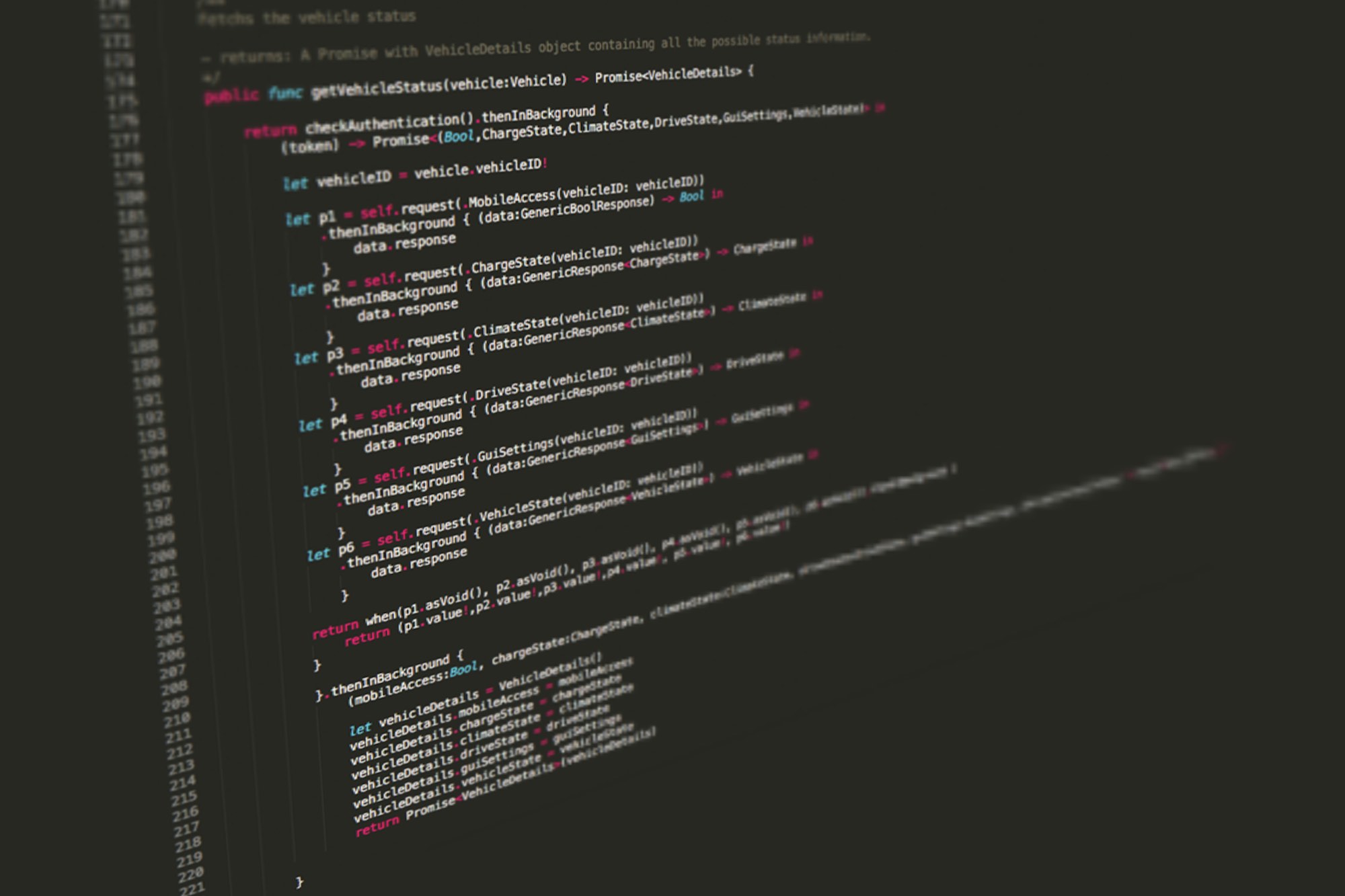The height and width of the screenshot is (896, 1345).
Task: Place cursor on Promise<VehicleDetails> return type
Action: [668, 75]
